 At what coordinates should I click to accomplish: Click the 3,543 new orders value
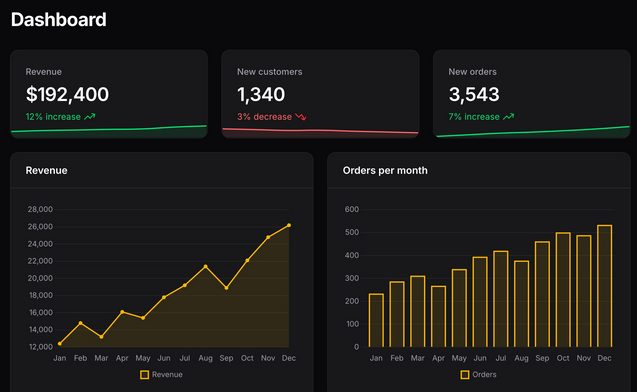[474, 94]
